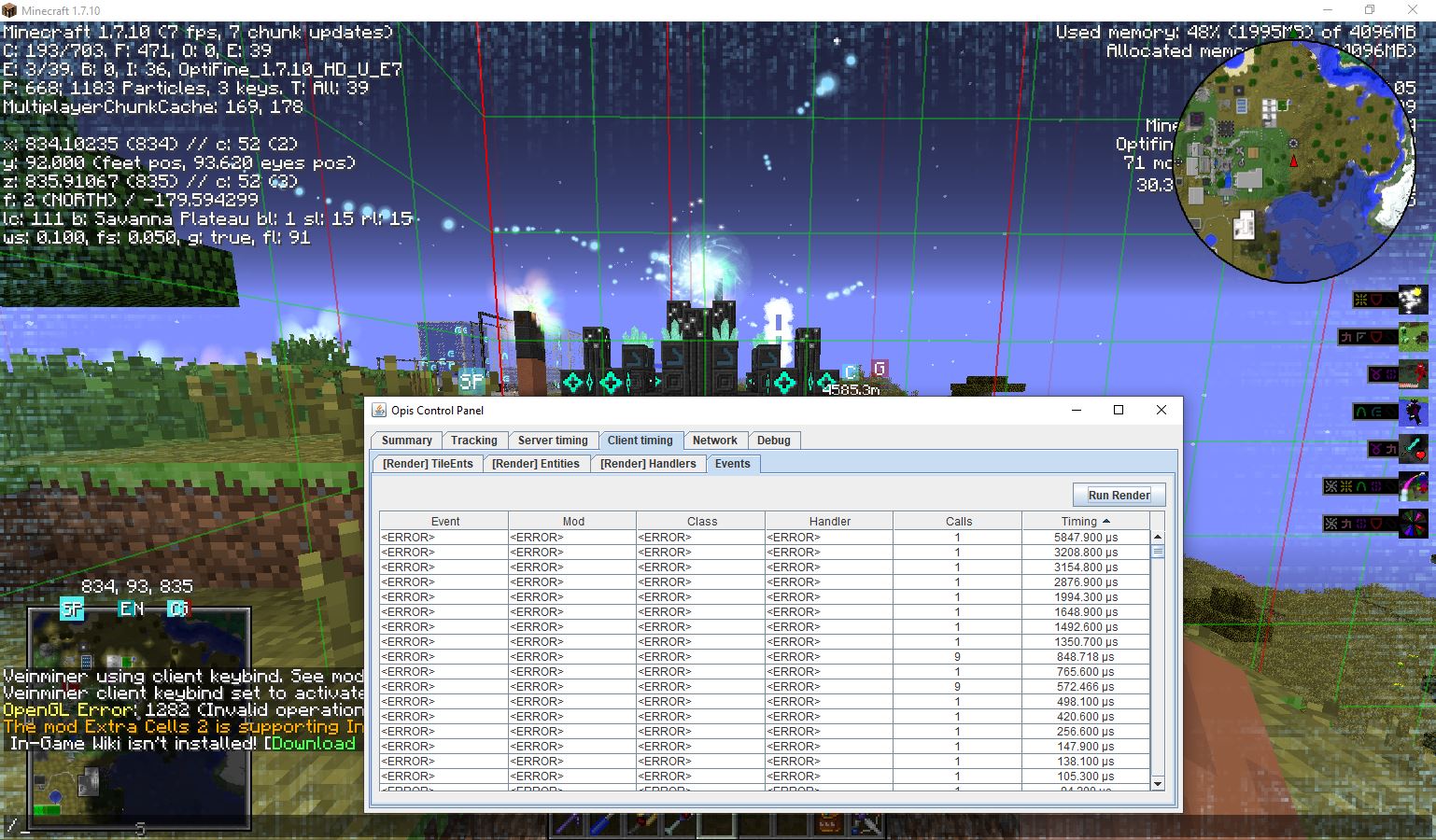
Task: Select the purple wand in the first hotbar slot
Action: click(x=566, y=825)
